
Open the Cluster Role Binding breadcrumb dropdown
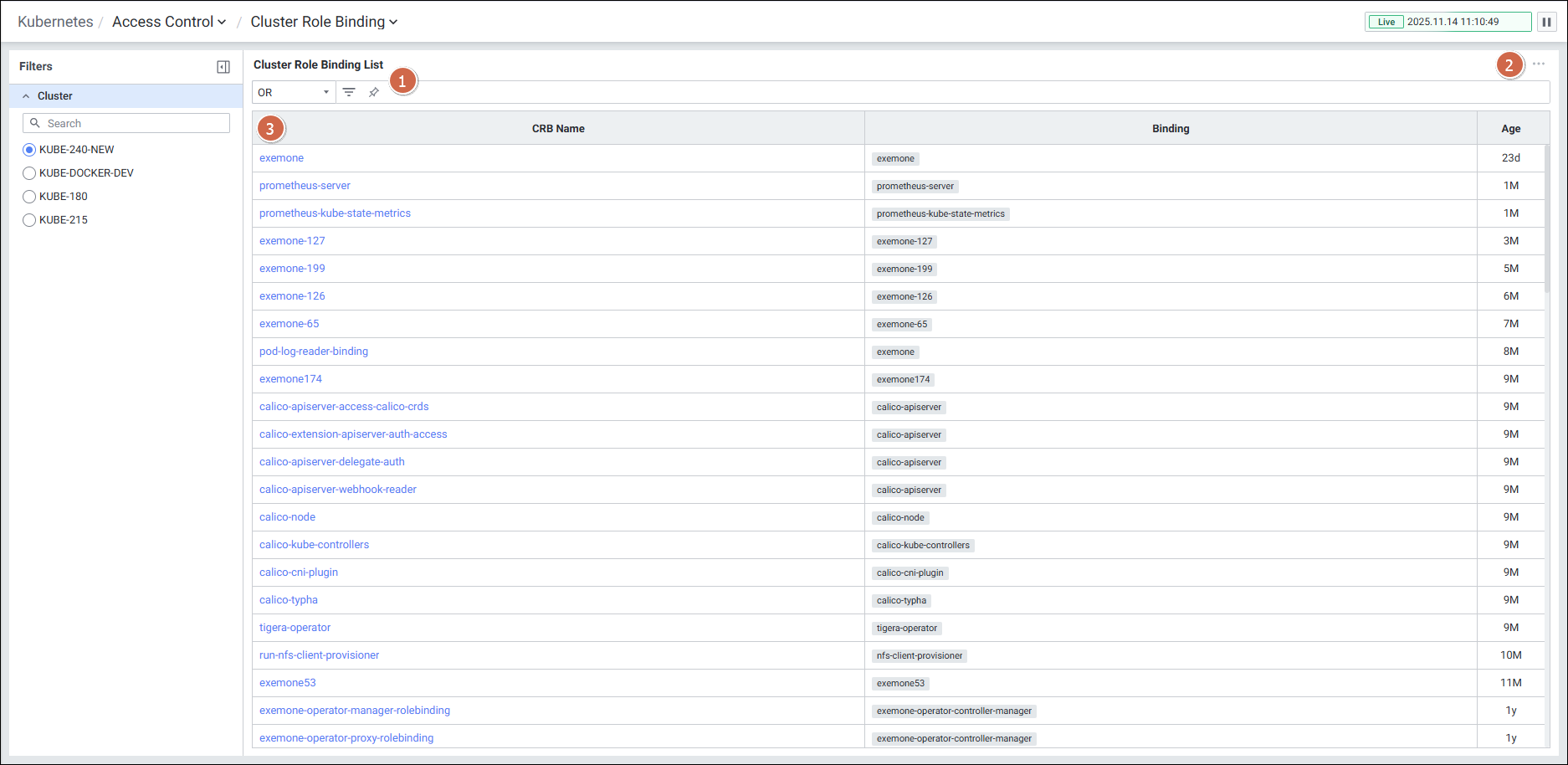pos(324,22)
